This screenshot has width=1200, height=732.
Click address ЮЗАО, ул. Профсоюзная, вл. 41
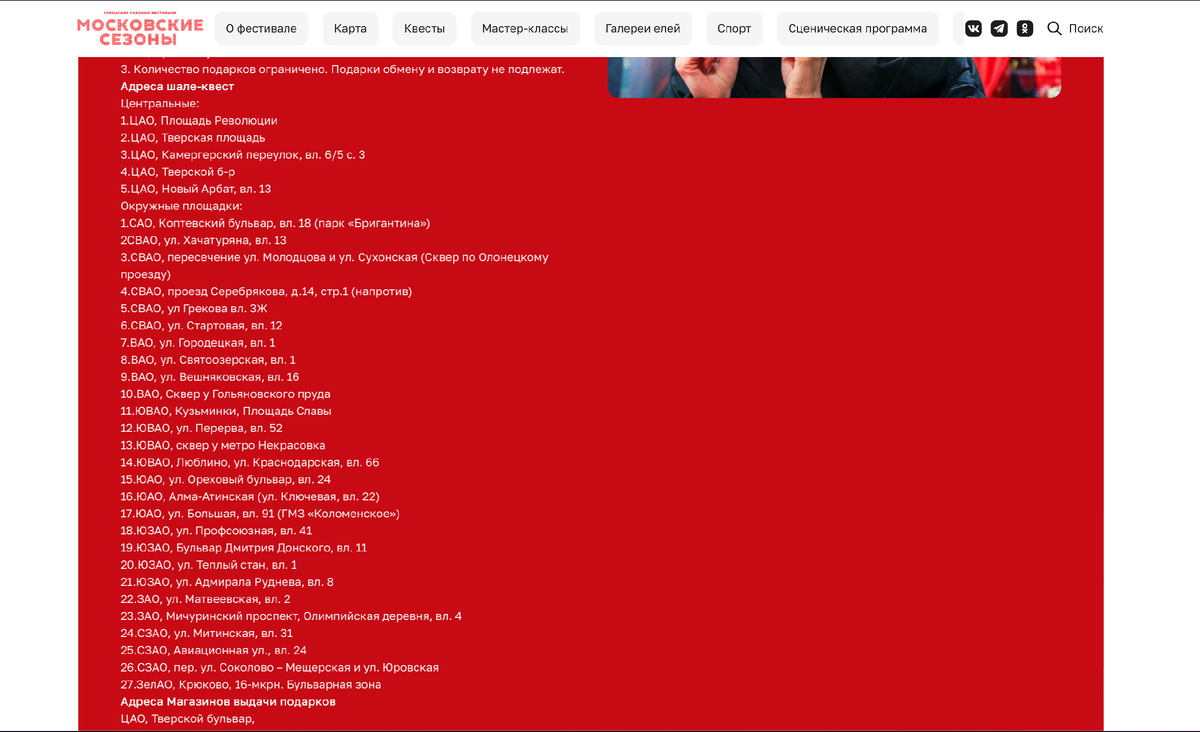[x=216, y=530]
